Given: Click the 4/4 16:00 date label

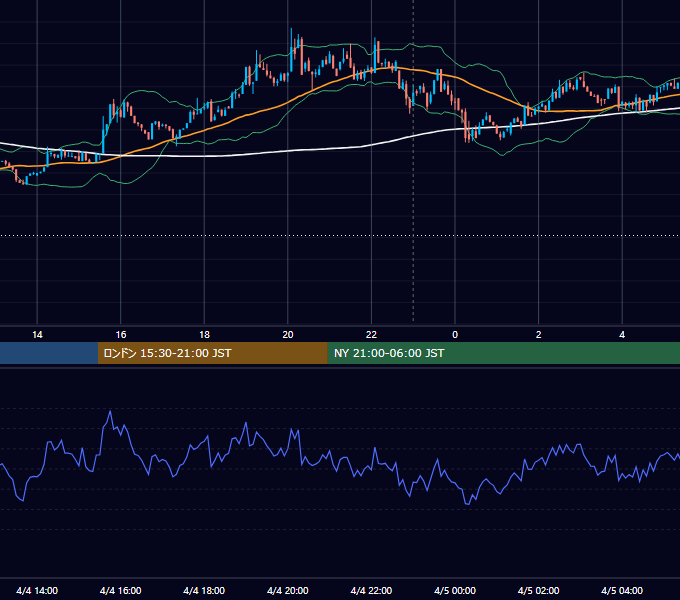Looking at the screenshot, I should [x=121, y=590].
